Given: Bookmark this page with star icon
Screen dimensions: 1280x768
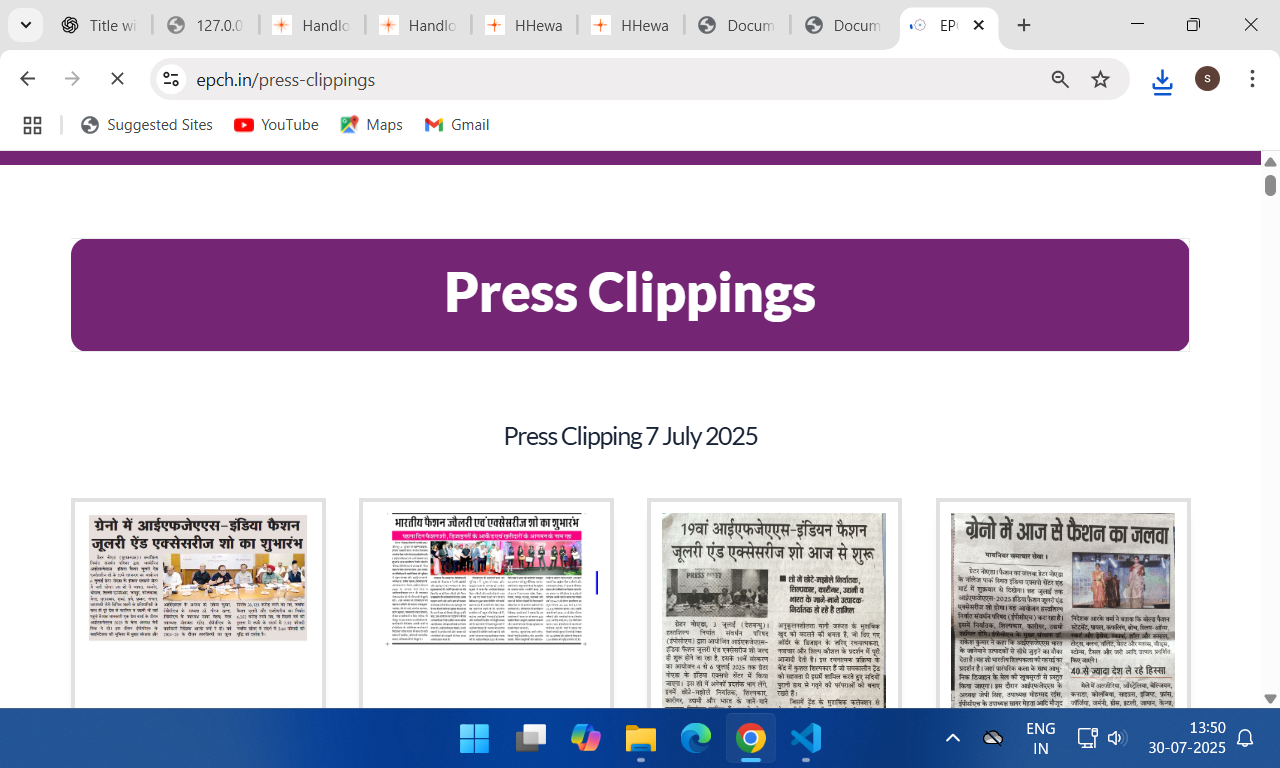Looking at the screenshot, I should coord(1100,79).
